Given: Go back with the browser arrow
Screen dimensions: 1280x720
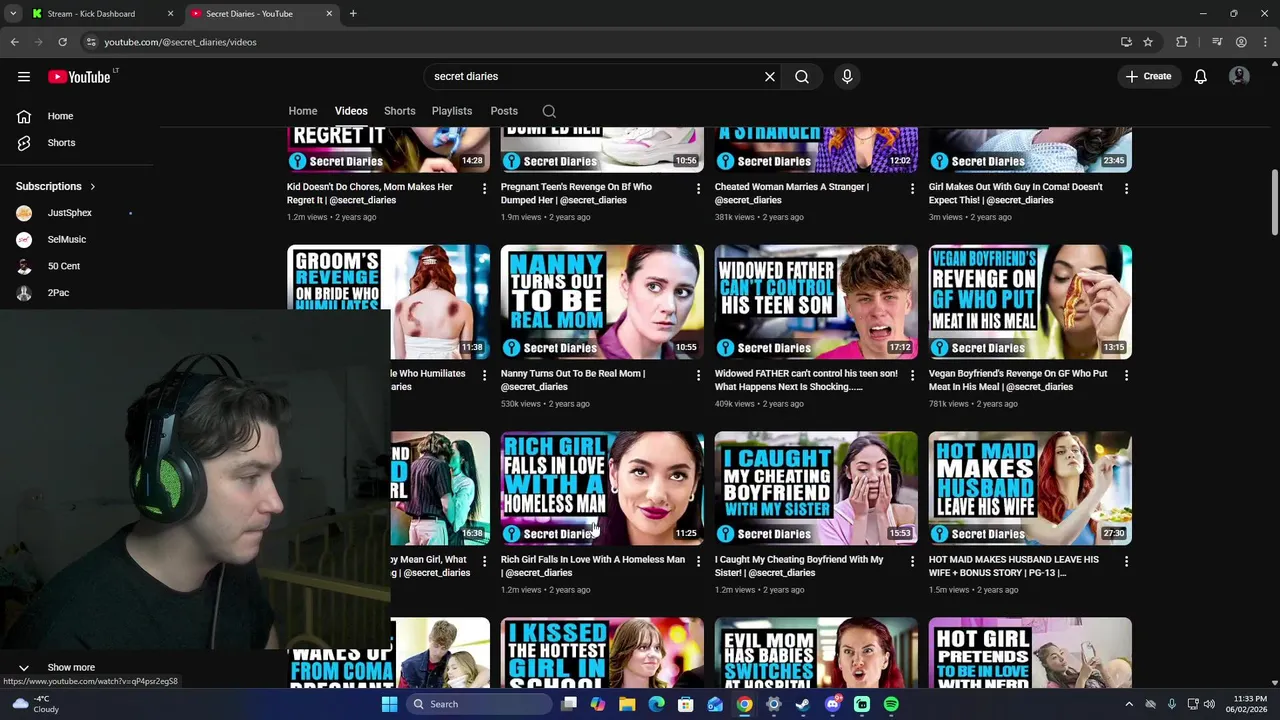Looking at the screenshot, I should click(x=14, y=42).
